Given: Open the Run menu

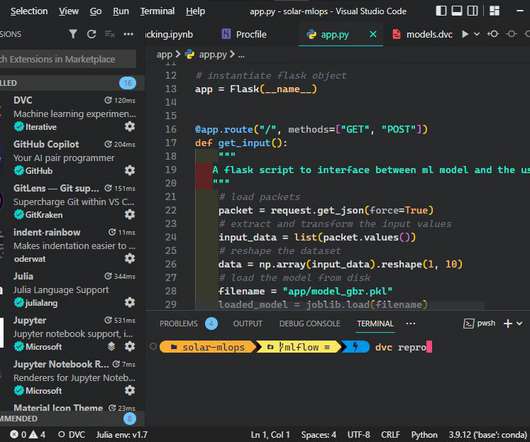Looking at the screenshot, I should pos(121,11).
